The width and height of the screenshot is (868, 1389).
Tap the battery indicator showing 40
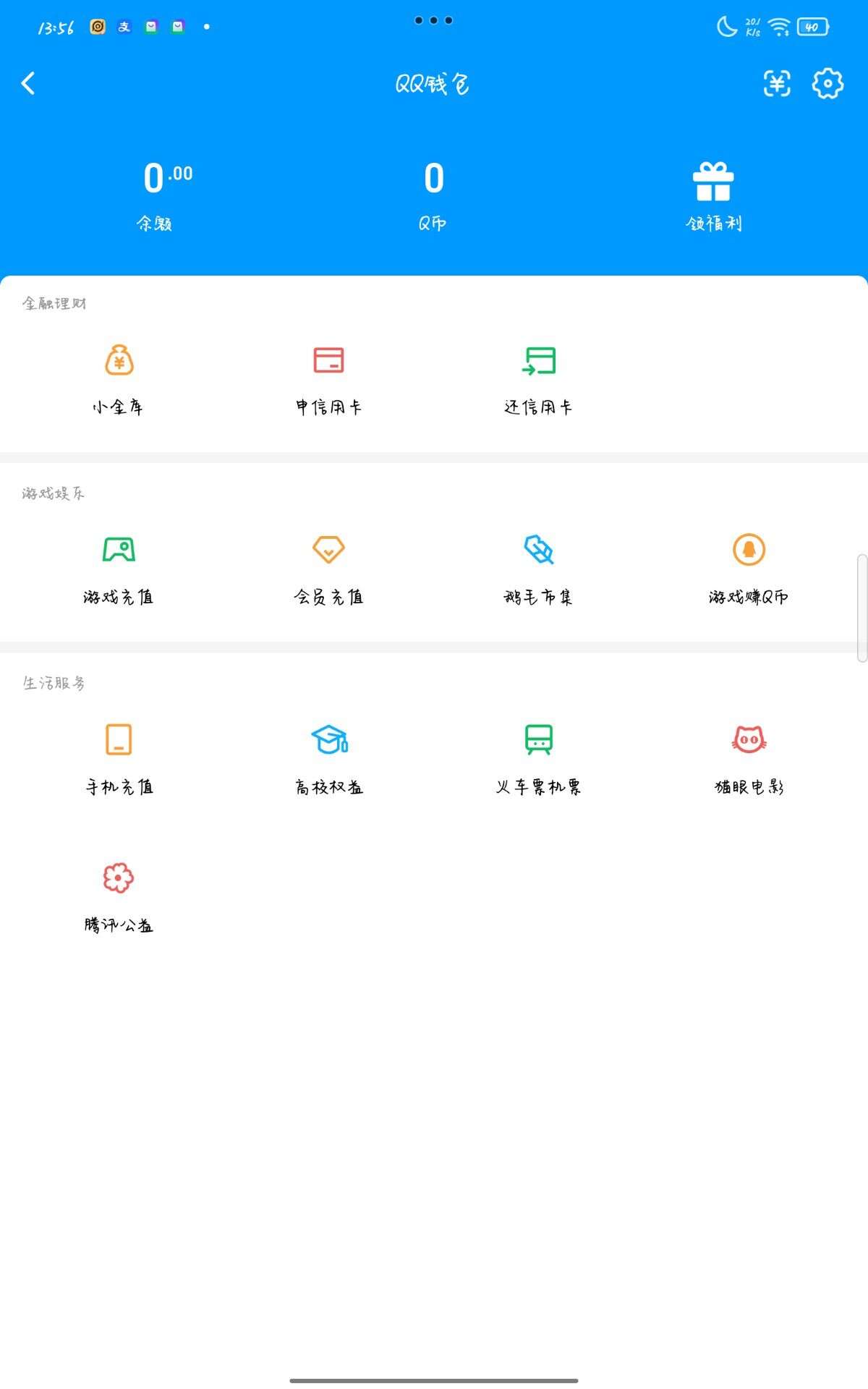813,27
